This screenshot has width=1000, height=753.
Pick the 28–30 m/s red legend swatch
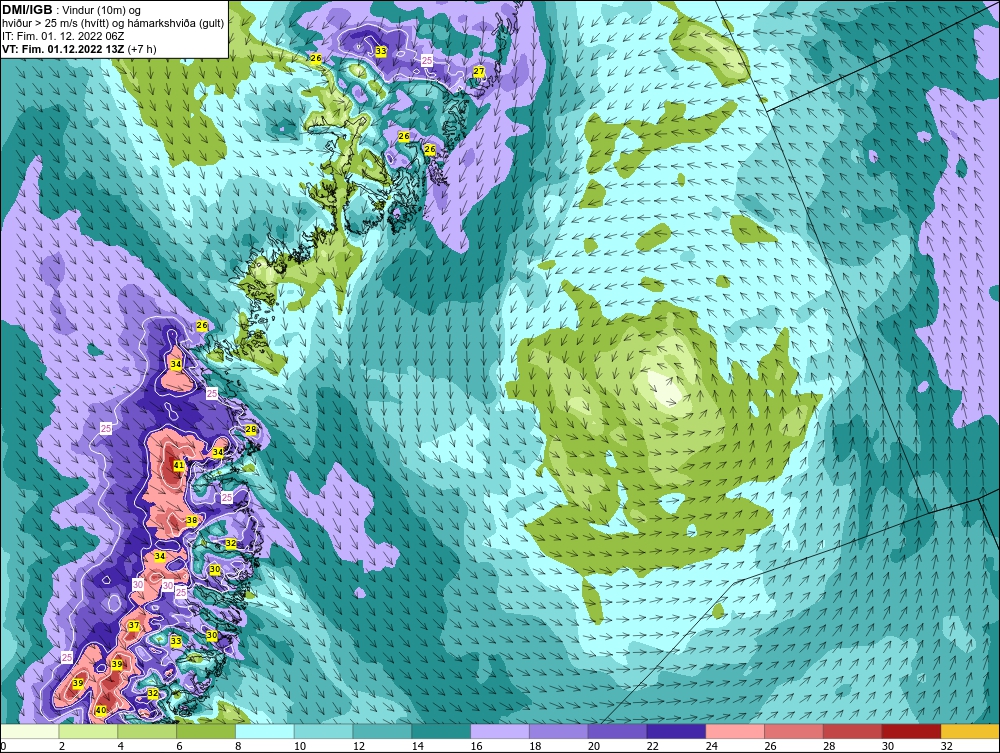tap(853, 731)
